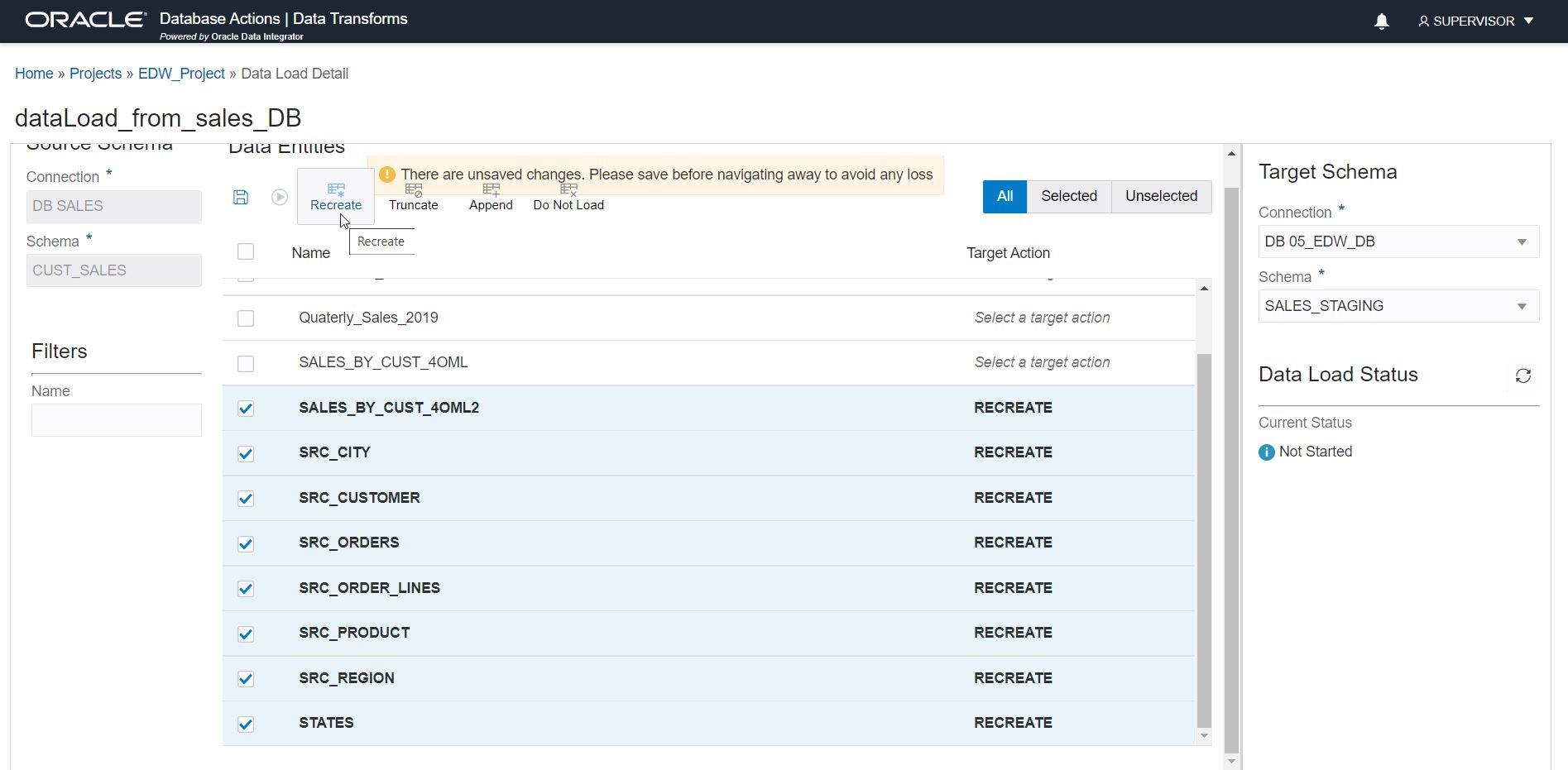Refresh the Data Load Status

pyautogui.click(x=1522, y=375)
